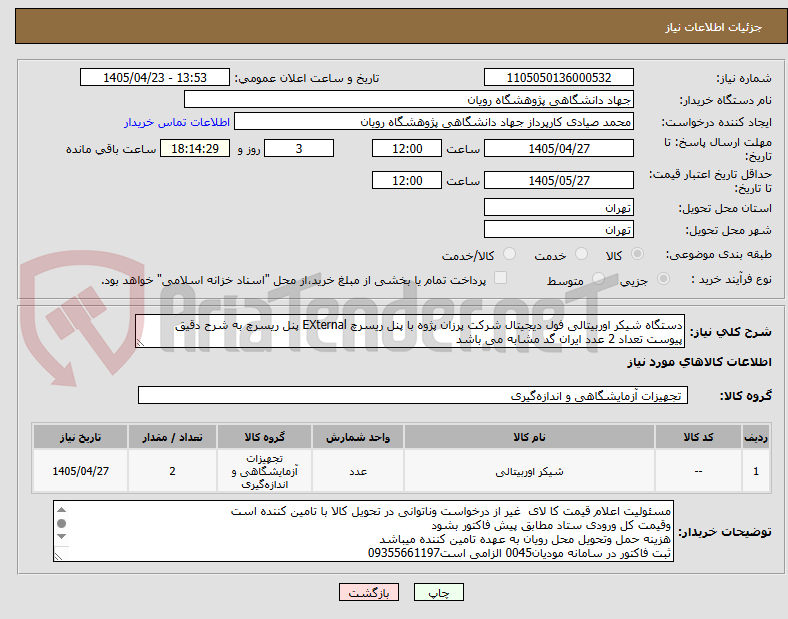The image size is (788, 619).
Task: Click buyer organization name field
Action: click(x=409, y=99)
